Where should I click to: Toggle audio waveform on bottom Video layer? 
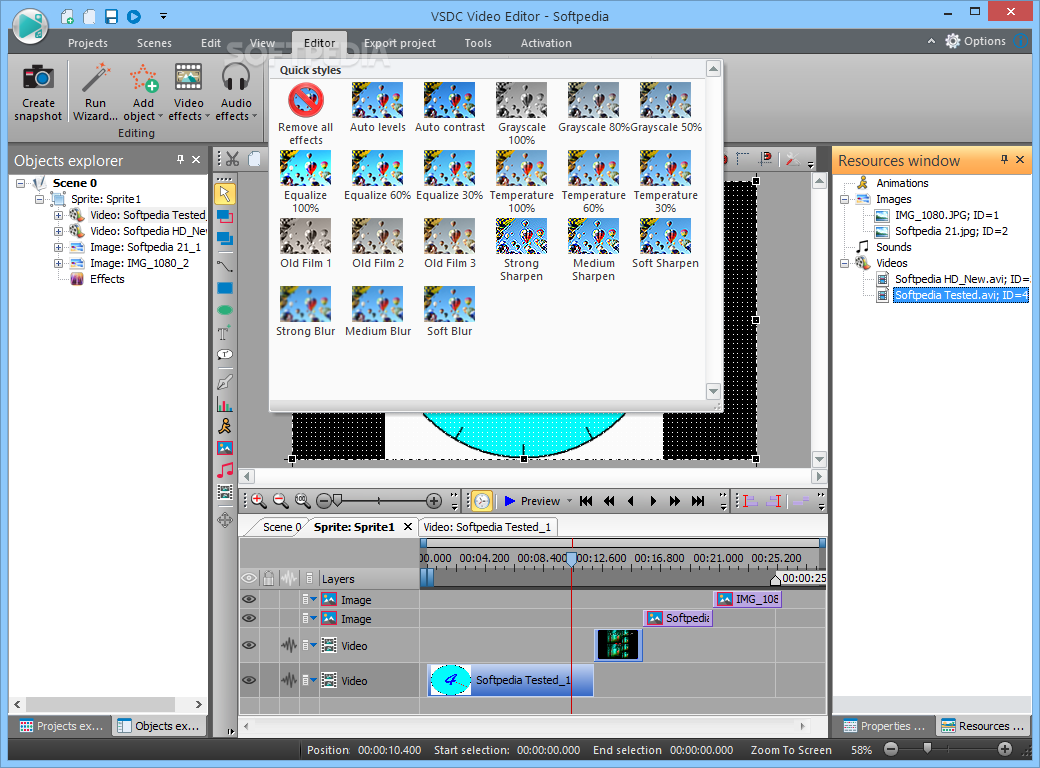coord(289,680)
